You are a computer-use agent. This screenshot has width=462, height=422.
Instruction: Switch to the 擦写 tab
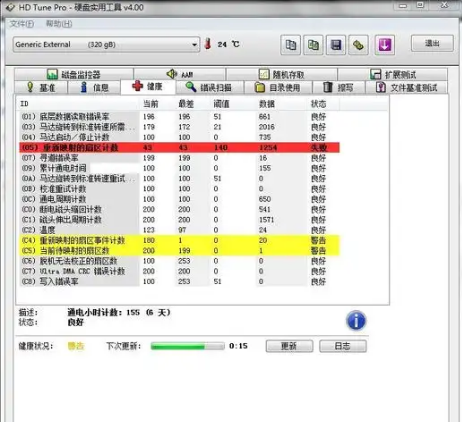point(339,87)
